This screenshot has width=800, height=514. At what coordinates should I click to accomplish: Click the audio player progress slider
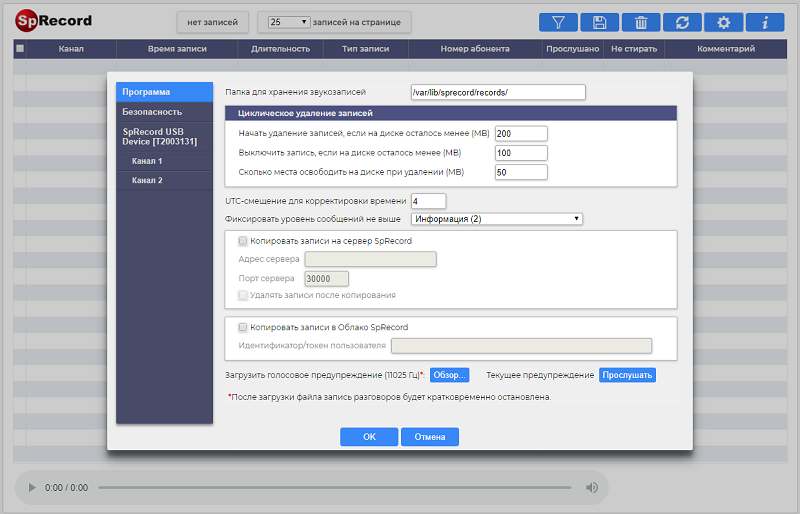(x=335, y=487)
